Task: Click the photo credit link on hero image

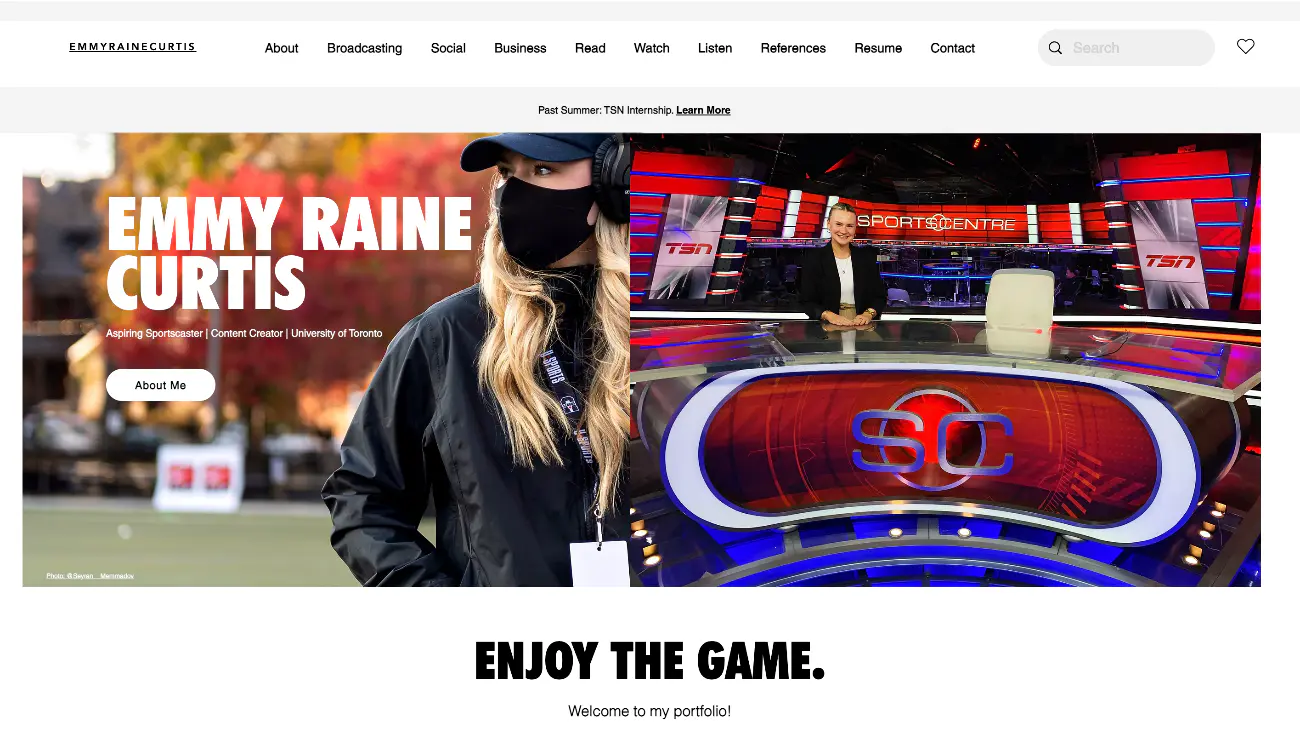Action: point(90,576)
